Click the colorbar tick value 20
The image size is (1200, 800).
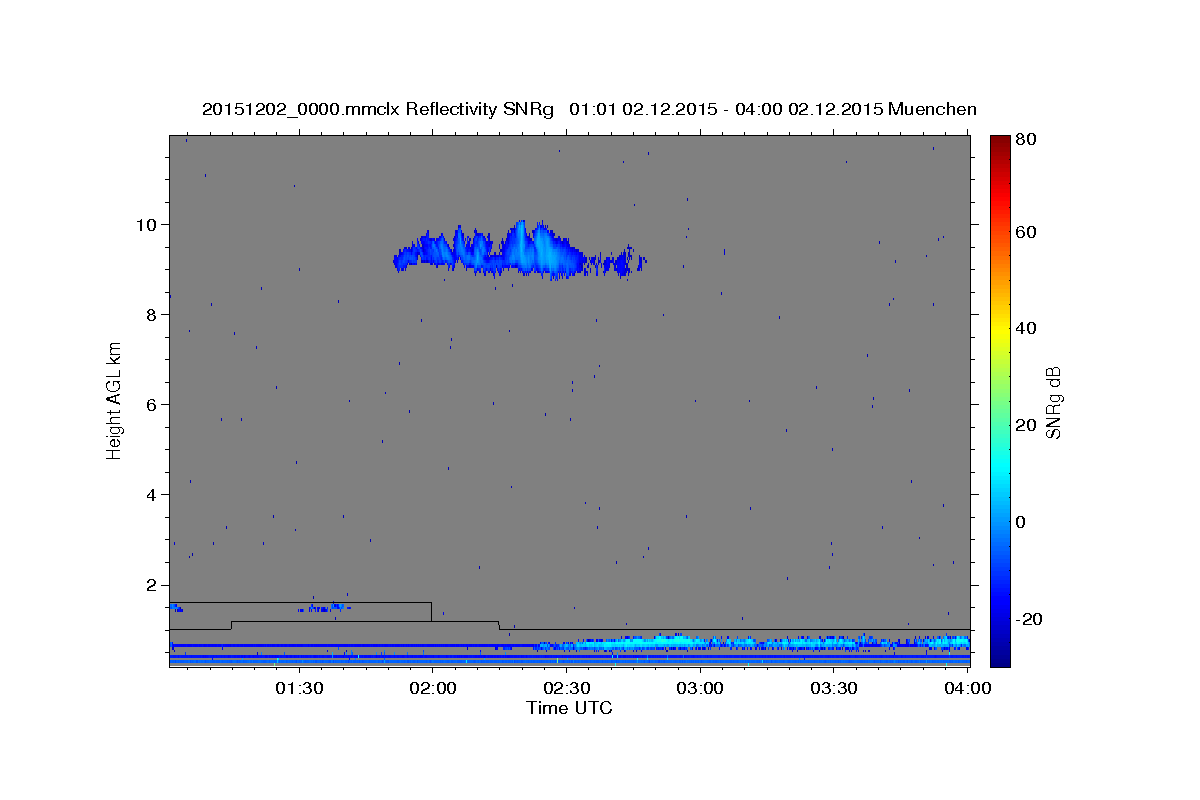coord(1026,425)
